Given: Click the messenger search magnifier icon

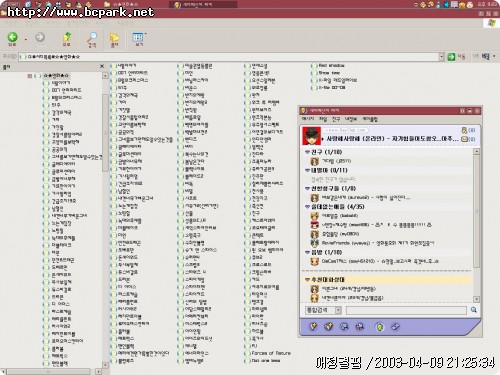Looking at the screenshot, I should tap(474, 310).
